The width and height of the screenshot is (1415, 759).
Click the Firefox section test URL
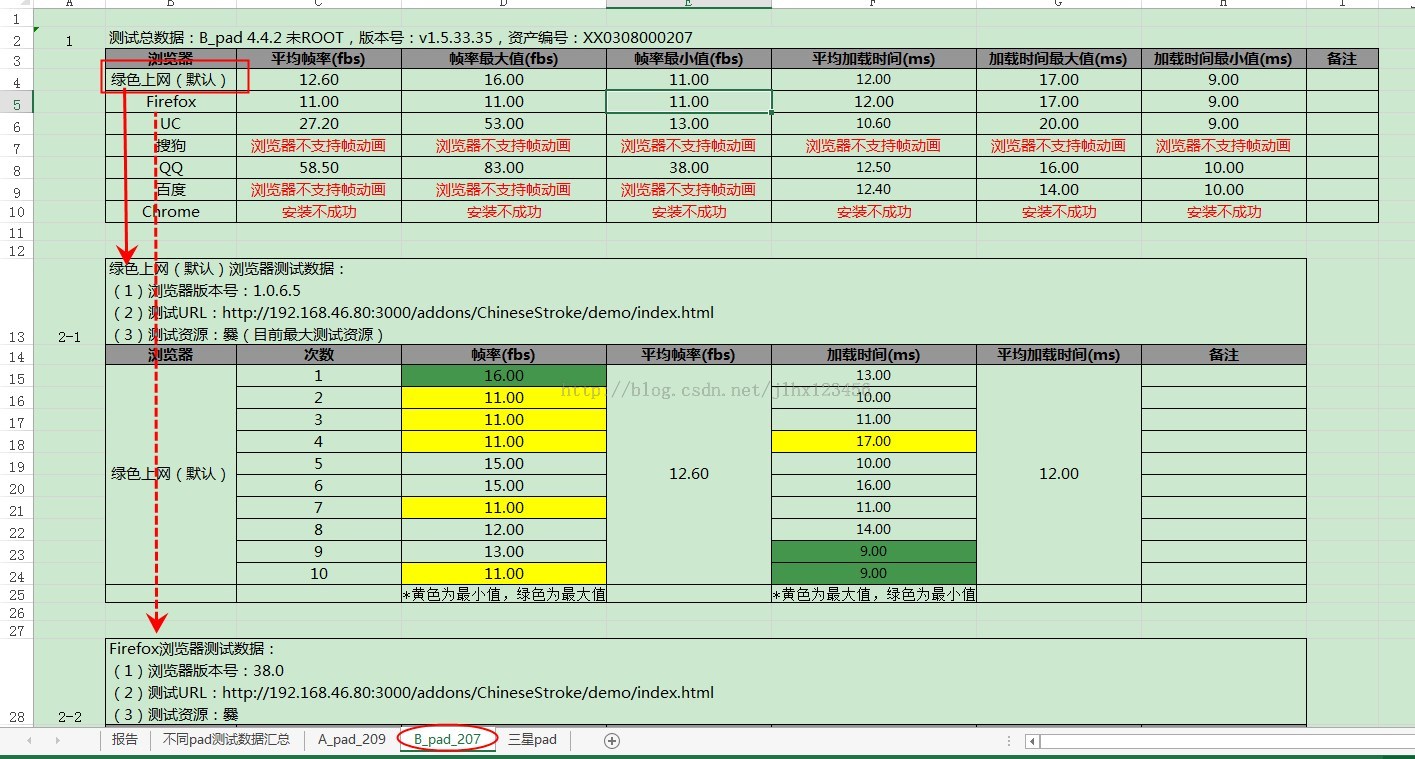[x=467, y=693]
